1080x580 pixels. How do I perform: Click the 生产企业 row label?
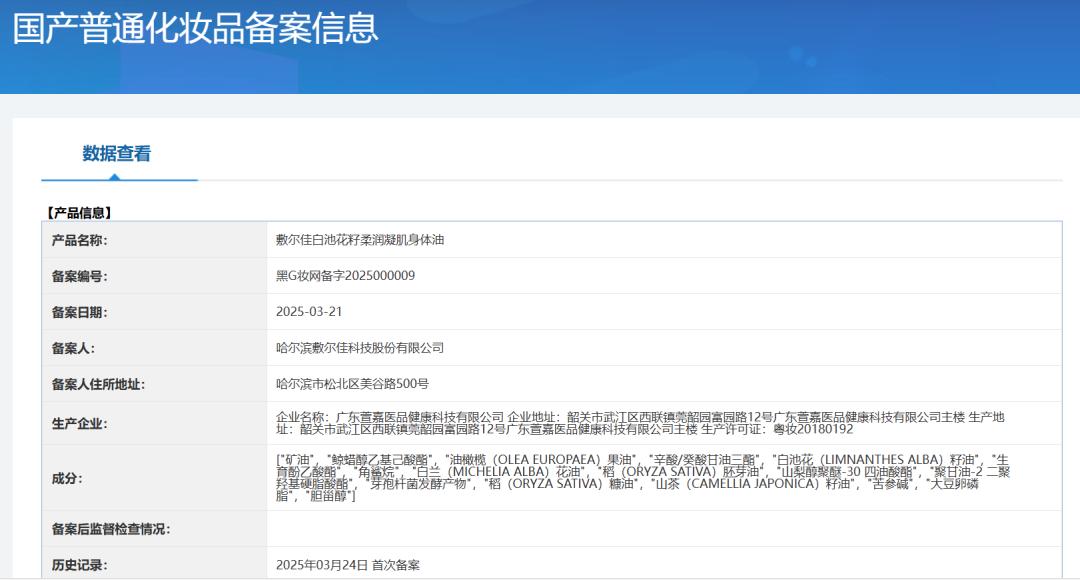point(80,423)
